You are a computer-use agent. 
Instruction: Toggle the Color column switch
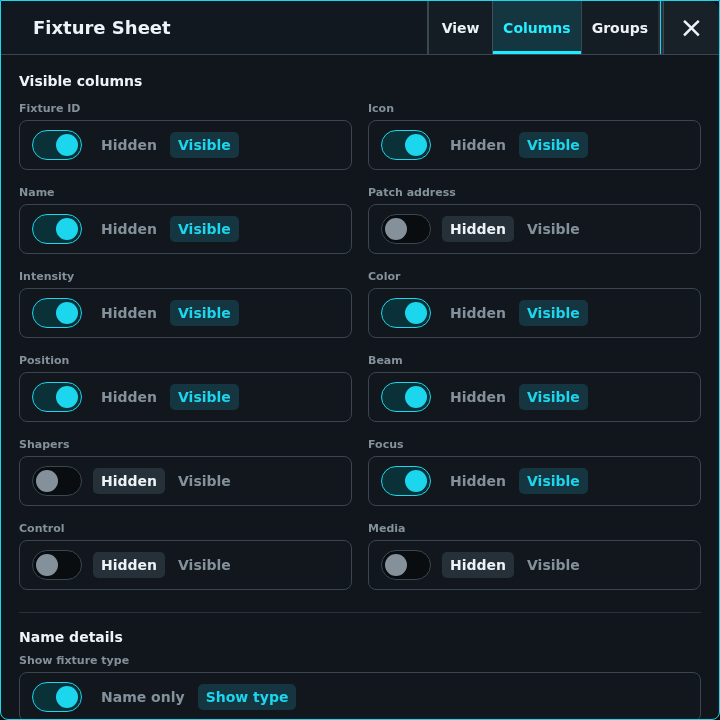pyautogui.click(x=406, y=313)
